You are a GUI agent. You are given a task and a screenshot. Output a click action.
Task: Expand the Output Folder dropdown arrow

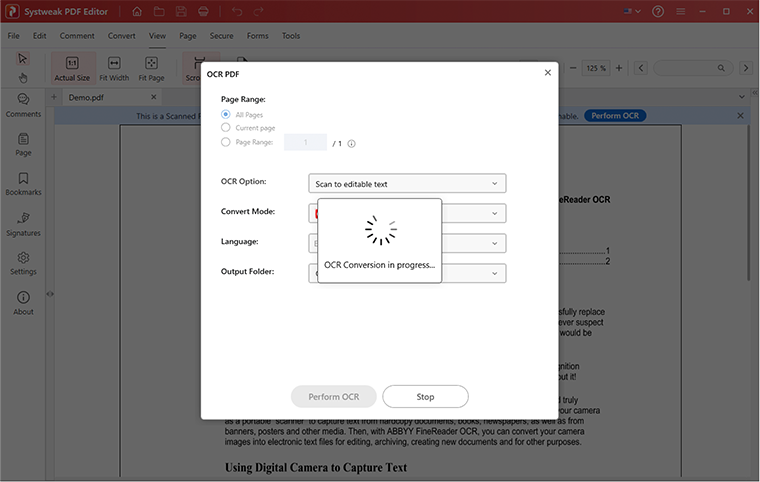click(494, 273)
